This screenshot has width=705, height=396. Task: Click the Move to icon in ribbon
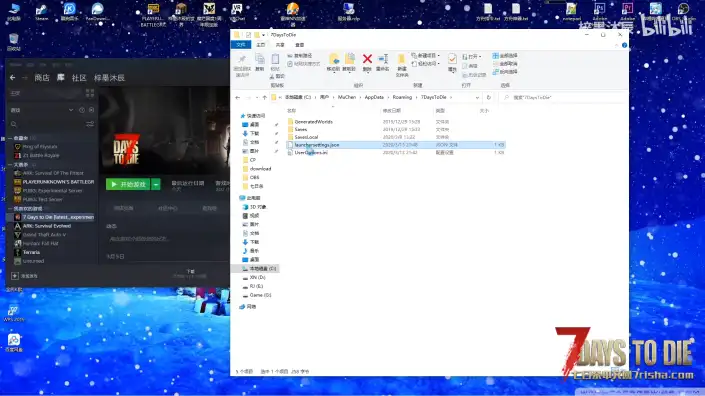tap(333, 59)
